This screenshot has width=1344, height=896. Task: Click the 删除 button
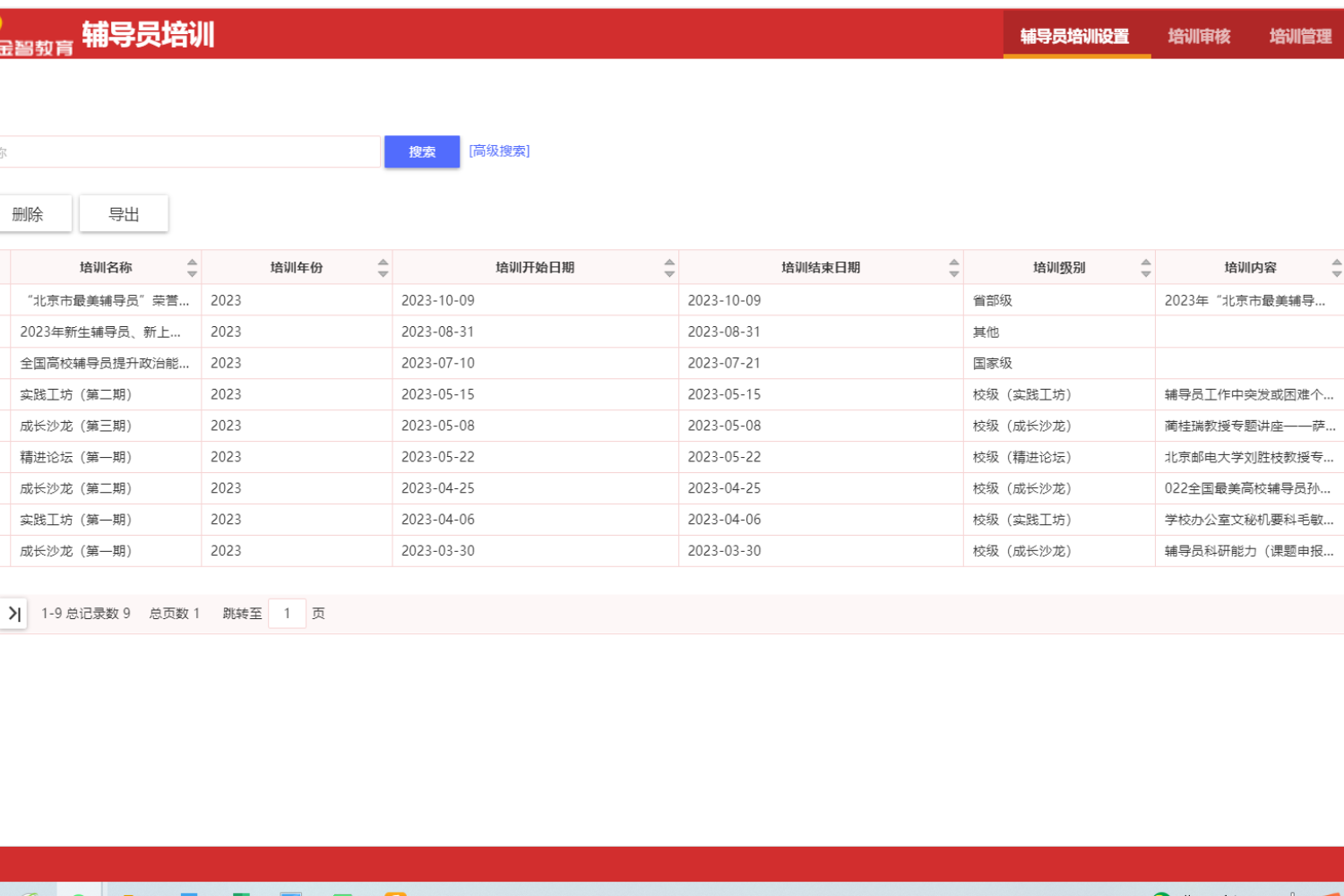click(29, 214)
